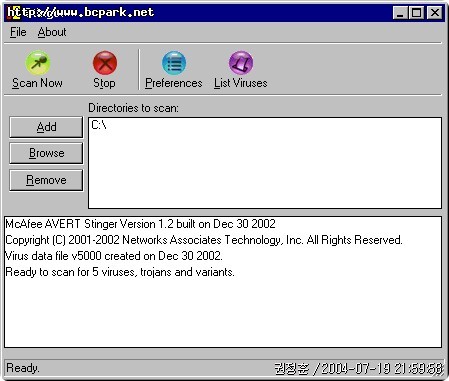
Task: Select the C:\ directory entry
Action: click(x=99, y=125)
